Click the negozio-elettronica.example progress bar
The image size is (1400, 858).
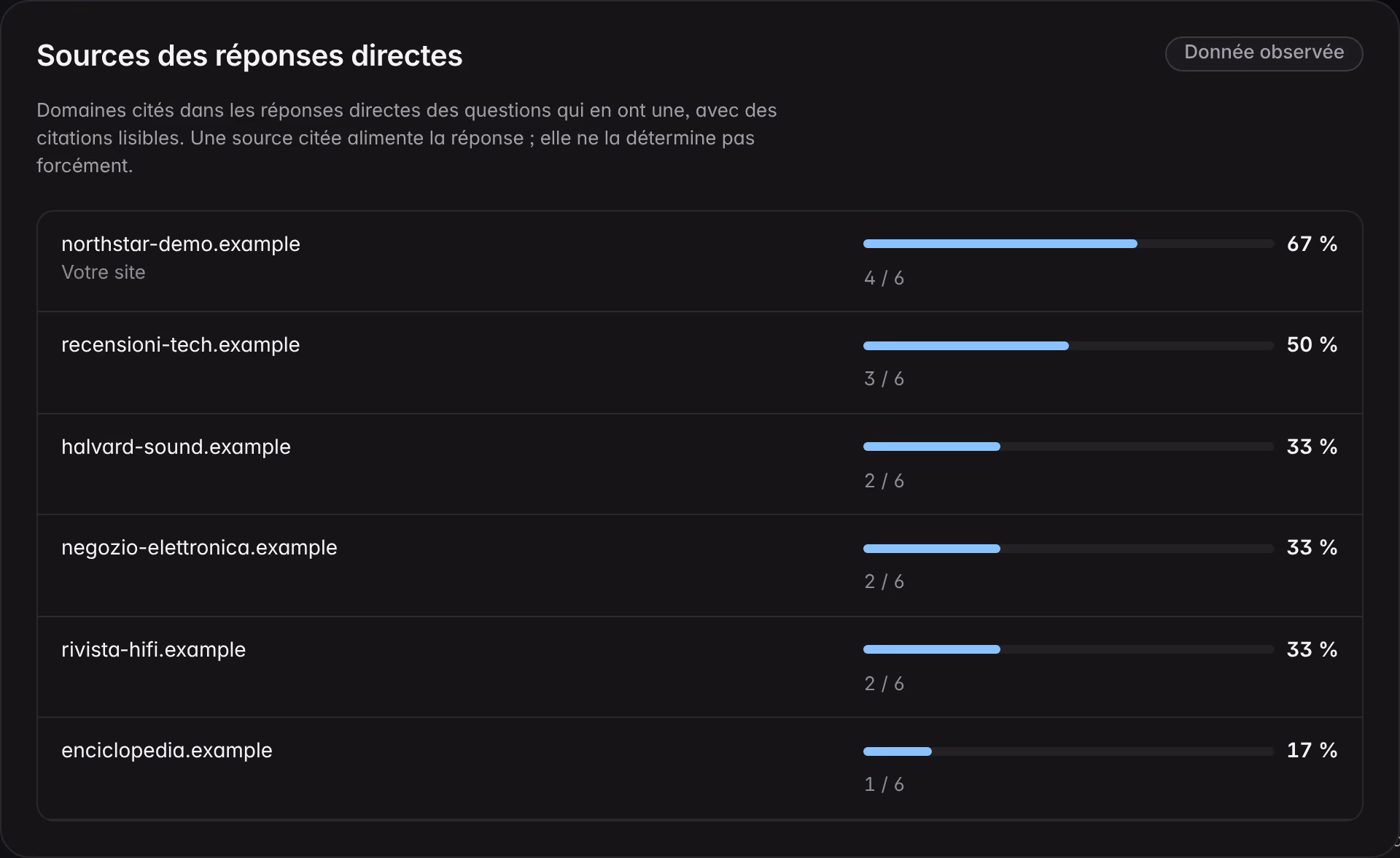[x=1068, y=549]
